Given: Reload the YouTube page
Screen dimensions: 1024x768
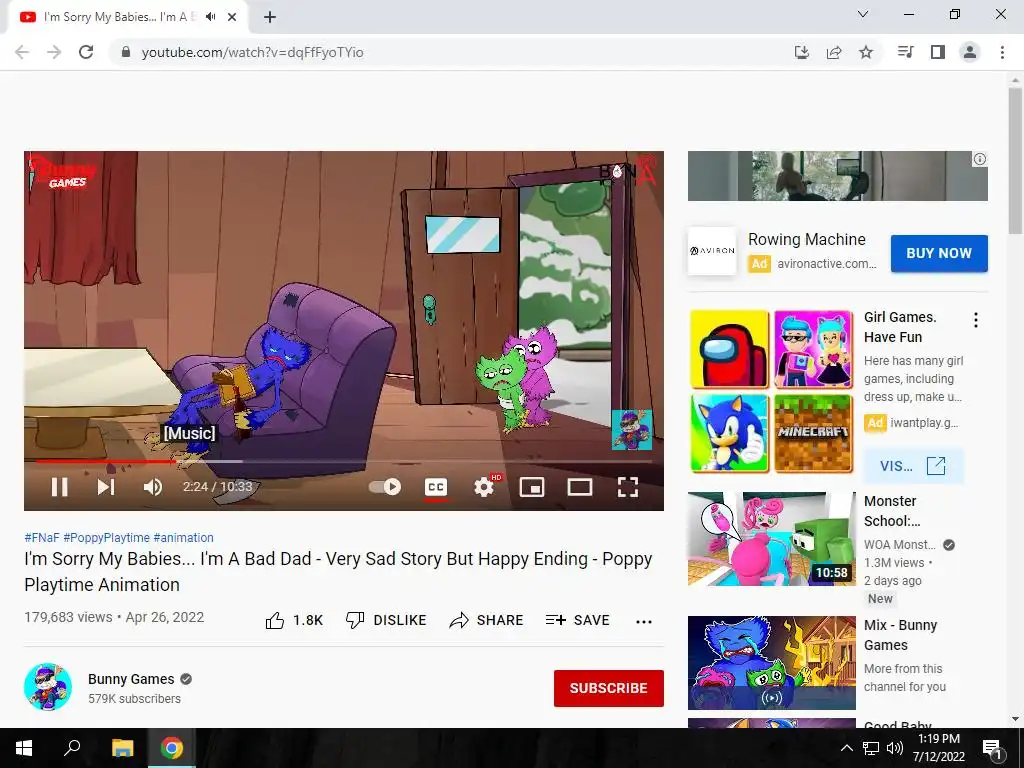Looking at the screenshot, I should click(x=86, y=52).
